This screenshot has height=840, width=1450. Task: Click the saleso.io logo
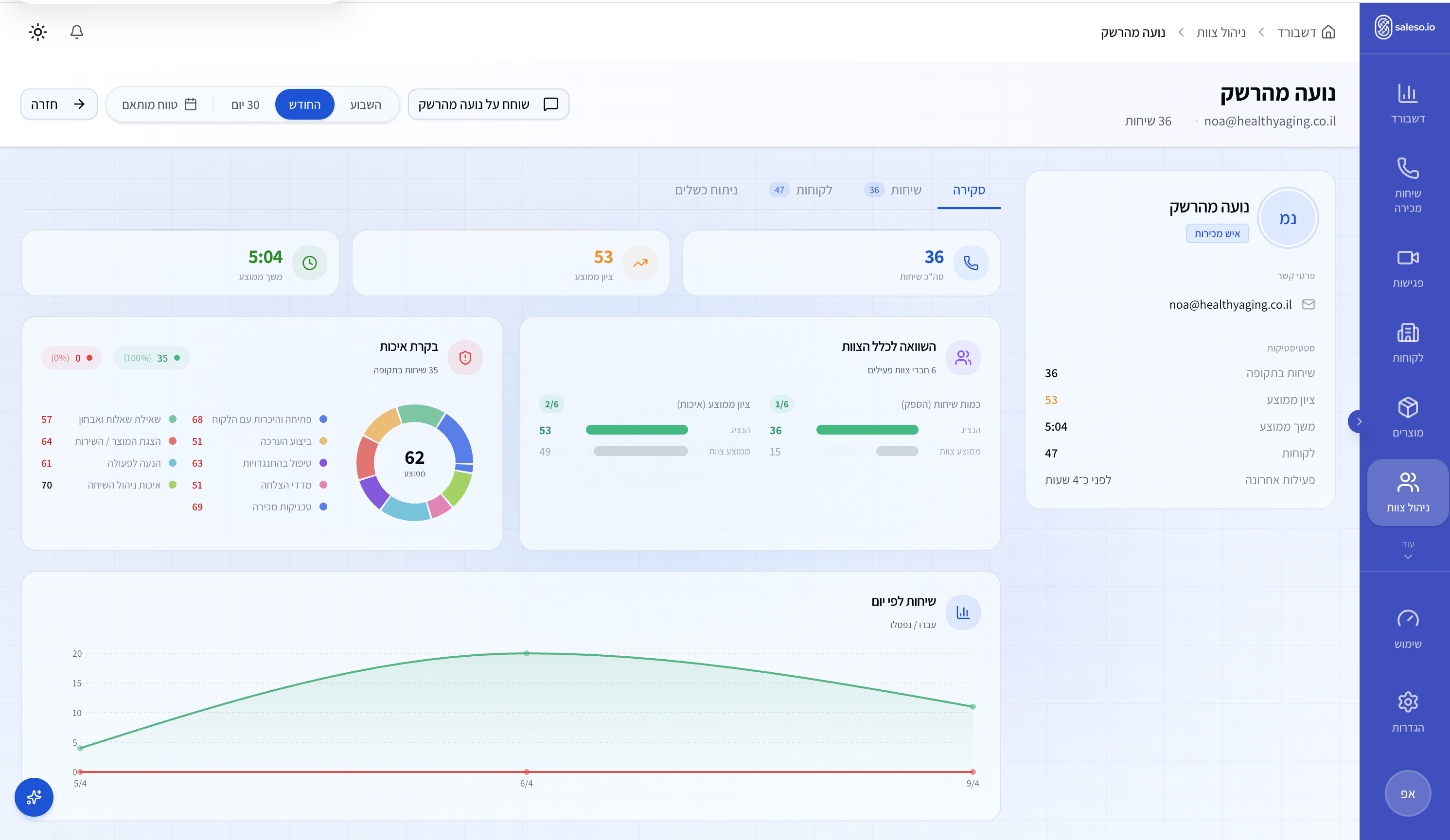[x=1404, y=27]
